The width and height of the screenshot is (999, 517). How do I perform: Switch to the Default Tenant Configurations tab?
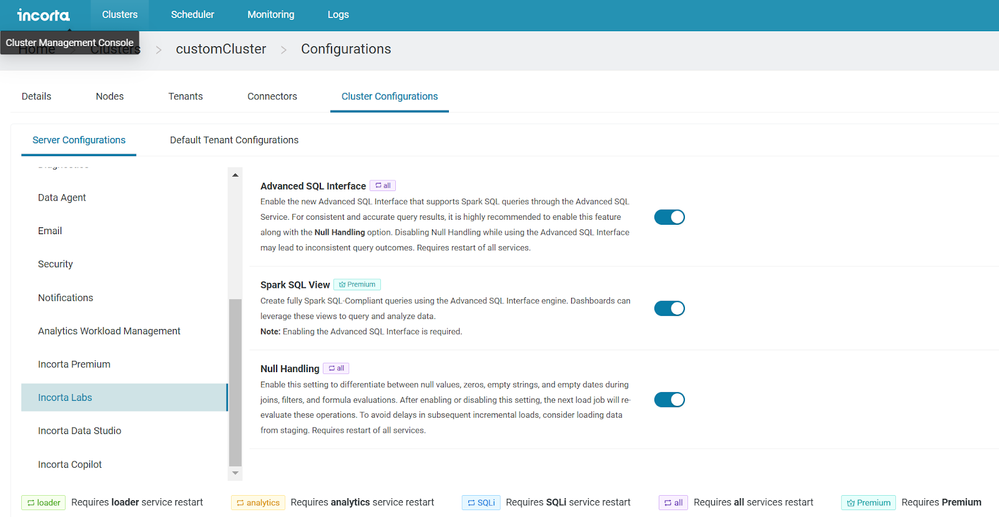click(234, 140)
